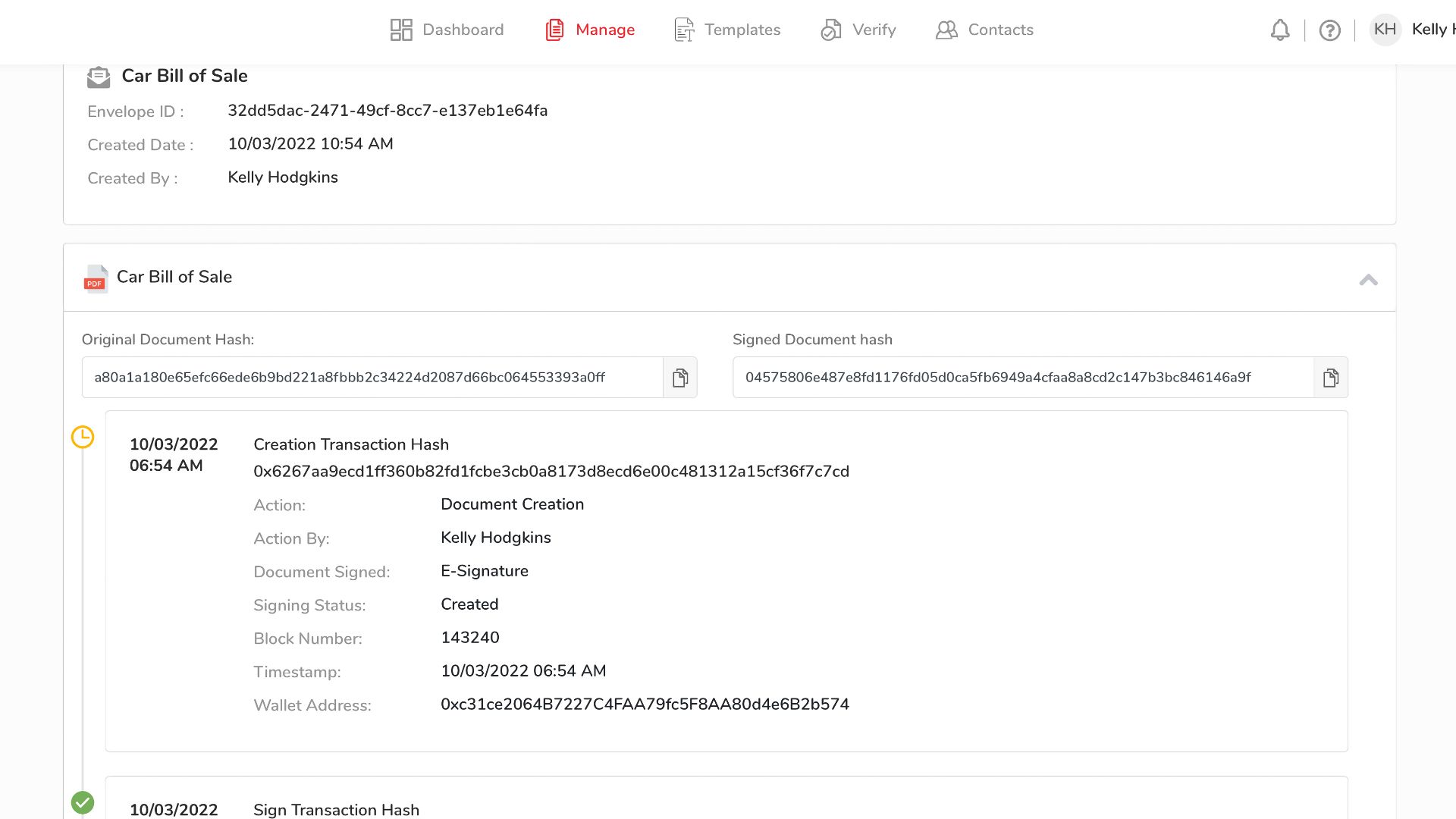This screenshot has width=1456, height=819.
Task: Open the Verify tab
Action: coord(858,30)
